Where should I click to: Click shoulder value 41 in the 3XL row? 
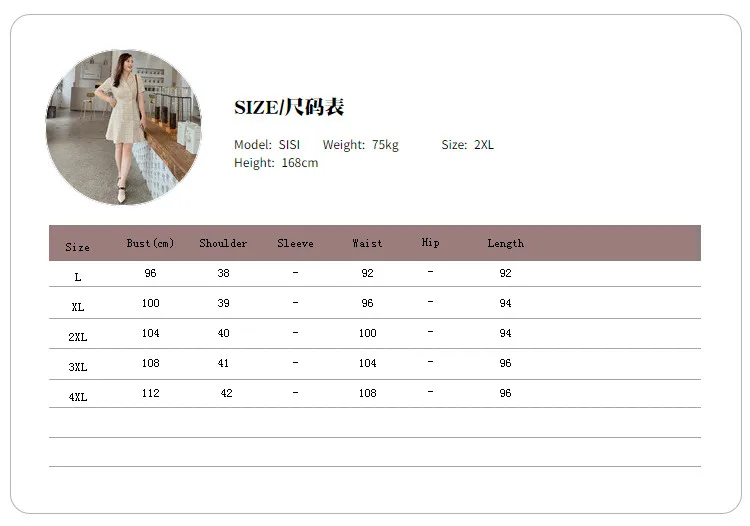coord(223,363)
